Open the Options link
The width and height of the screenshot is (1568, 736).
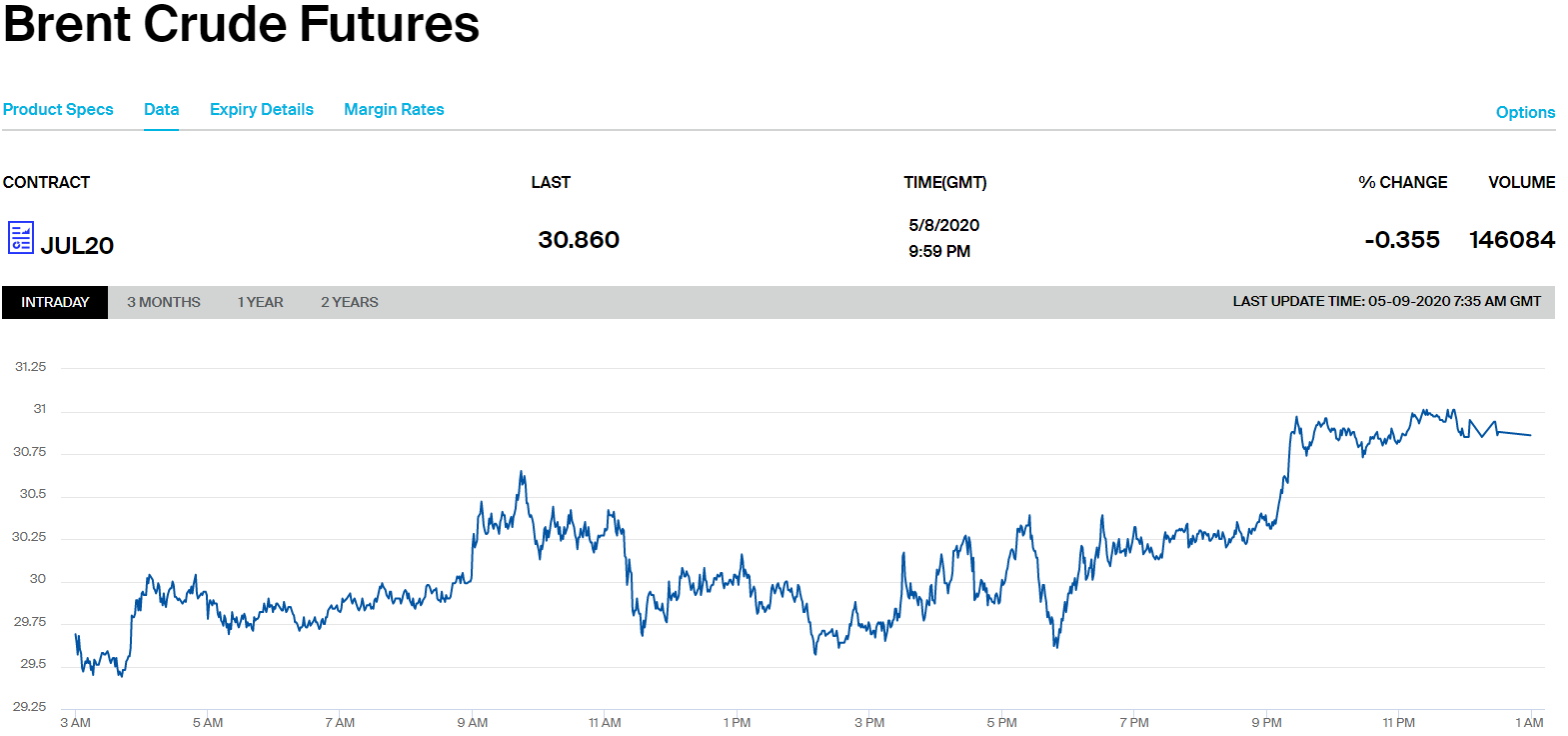(x=1525, y=112)
